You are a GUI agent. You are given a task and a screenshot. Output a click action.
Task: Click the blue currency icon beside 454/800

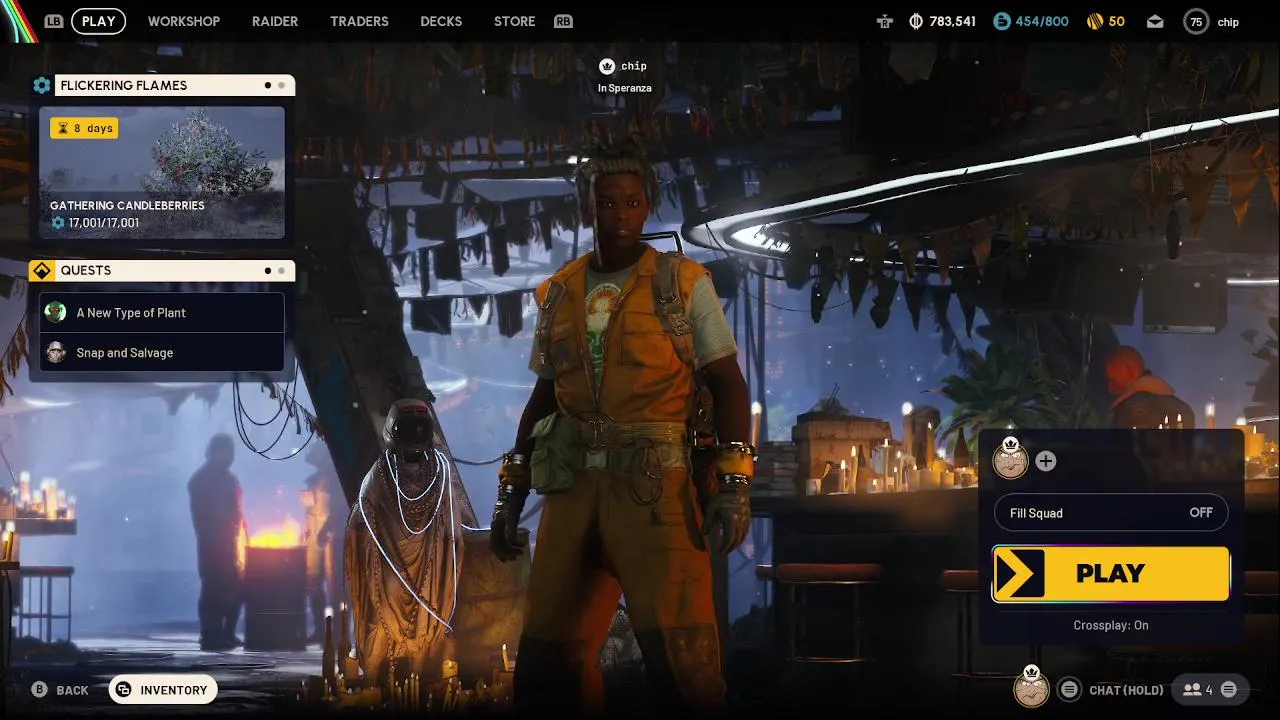tap(1000, 21)
